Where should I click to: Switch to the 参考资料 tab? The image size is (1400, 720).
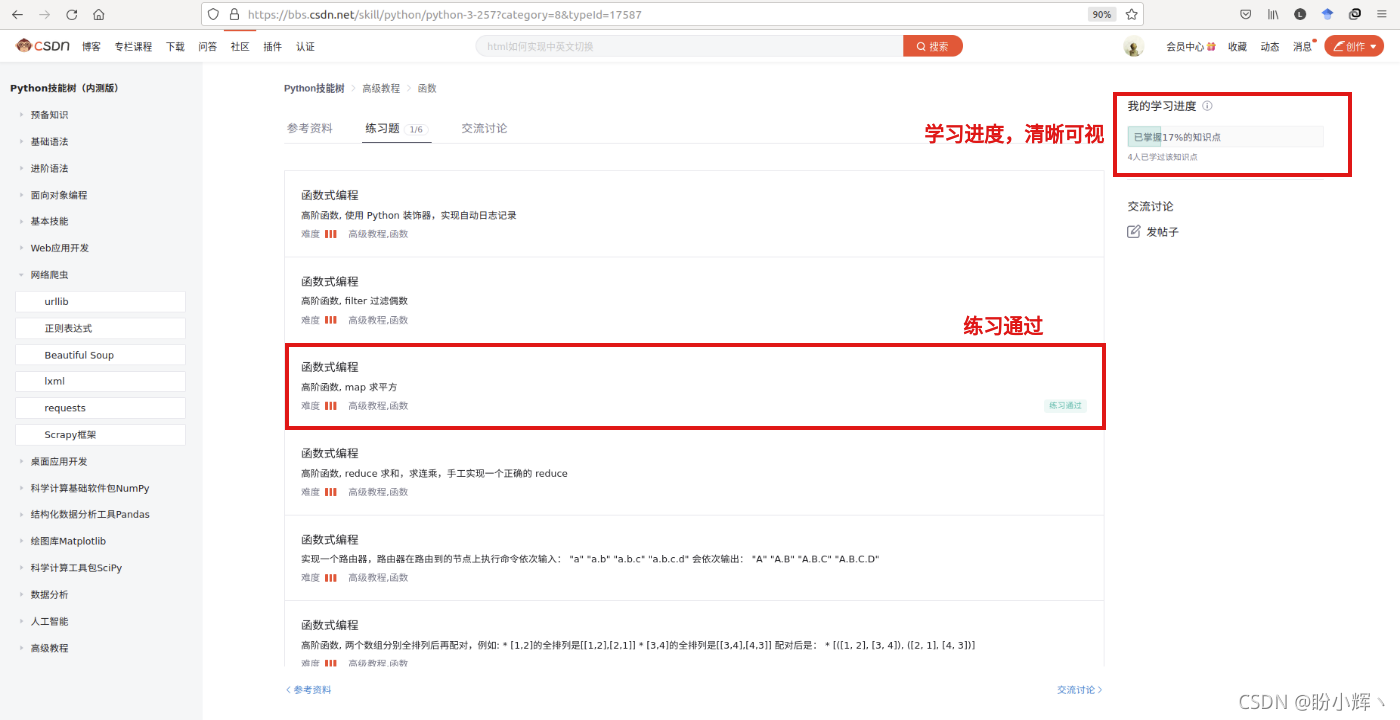coord(309,129)
